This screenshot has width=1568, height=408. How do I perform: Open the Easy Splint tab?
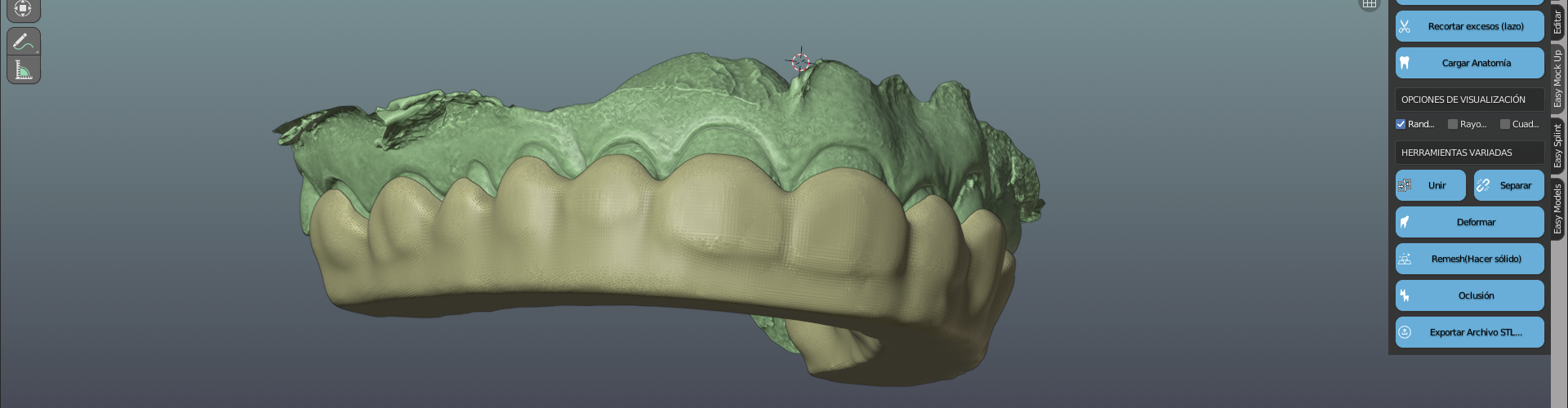tap(1557, 146)
